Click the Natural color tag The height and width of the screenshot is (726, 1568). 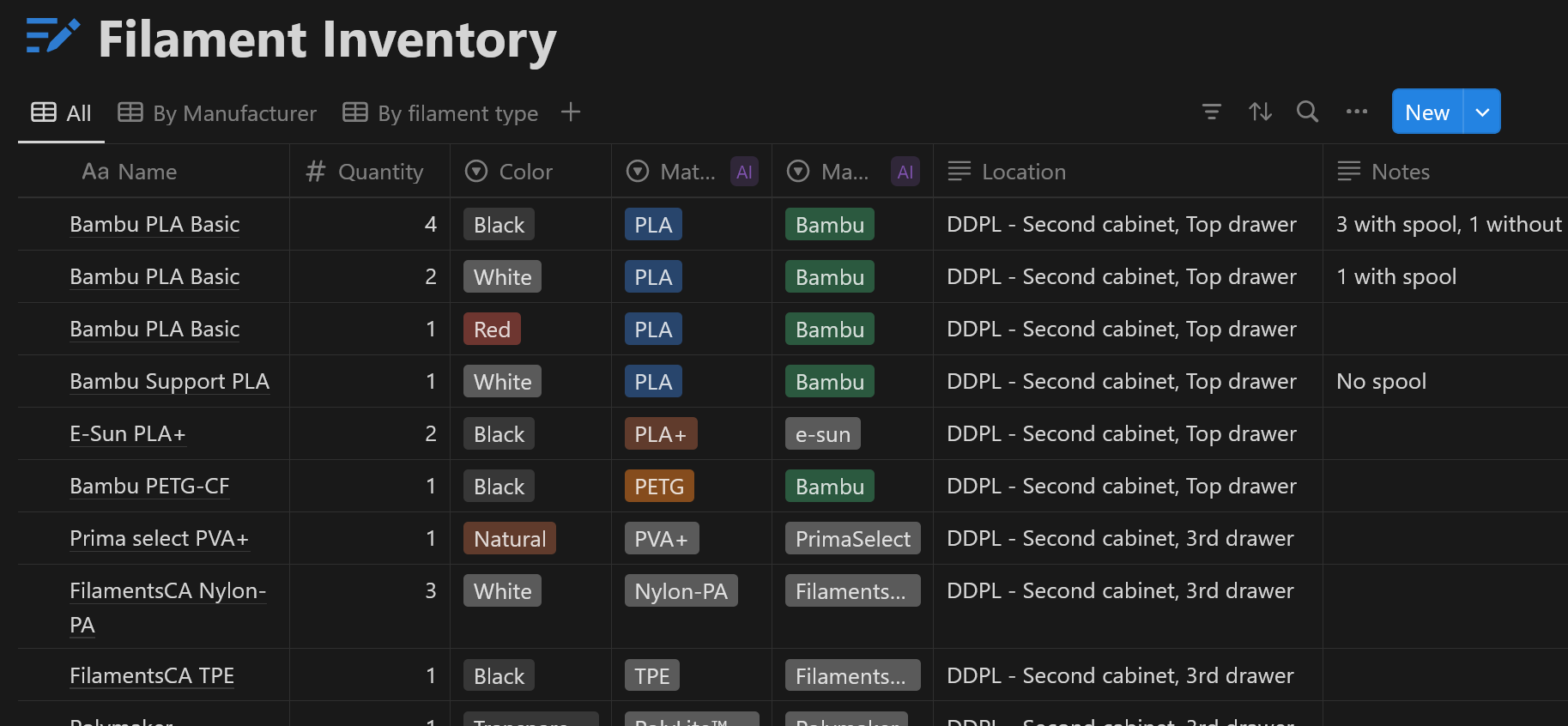[x=510, y=538]
